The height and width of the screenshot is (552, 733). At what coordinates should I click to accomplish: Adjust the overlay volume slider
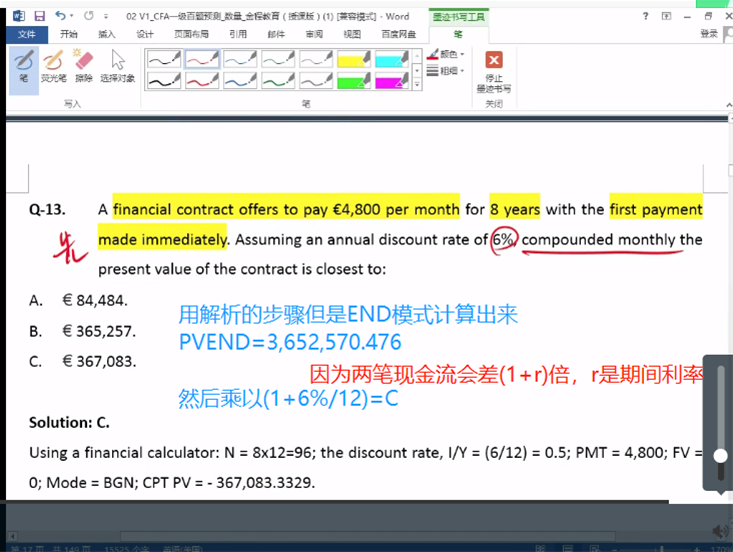[x=720, y=456]
